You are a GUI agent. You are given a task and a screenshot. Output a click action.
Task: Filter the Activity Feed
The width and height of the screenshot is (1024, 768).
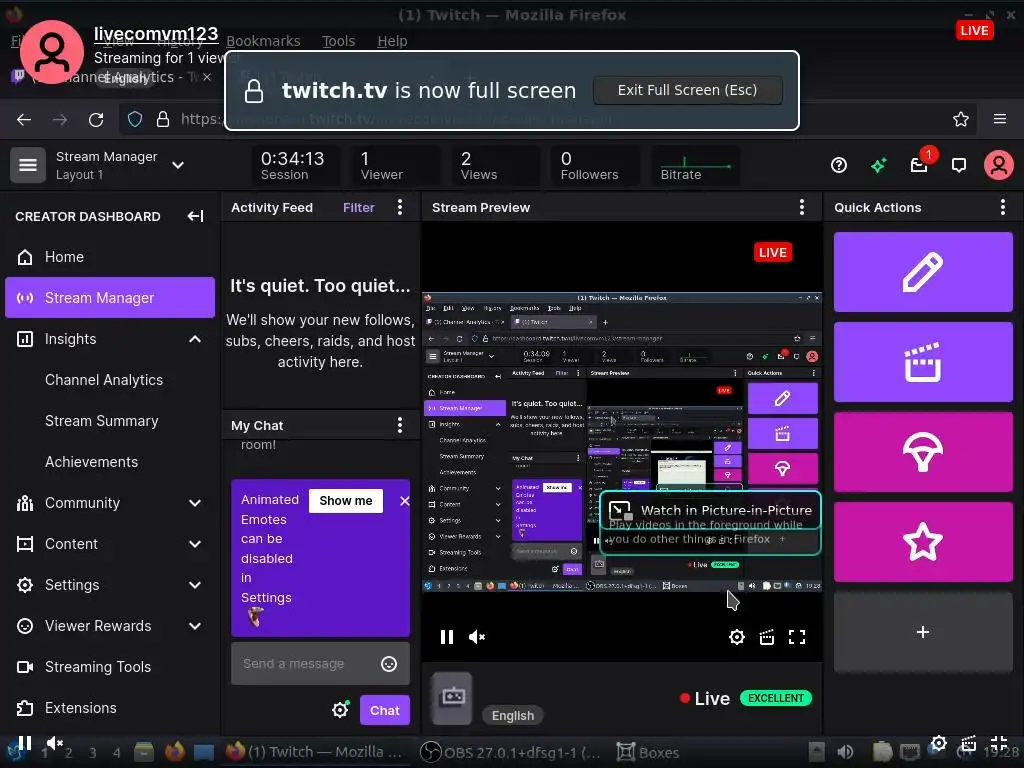[359, 208]
